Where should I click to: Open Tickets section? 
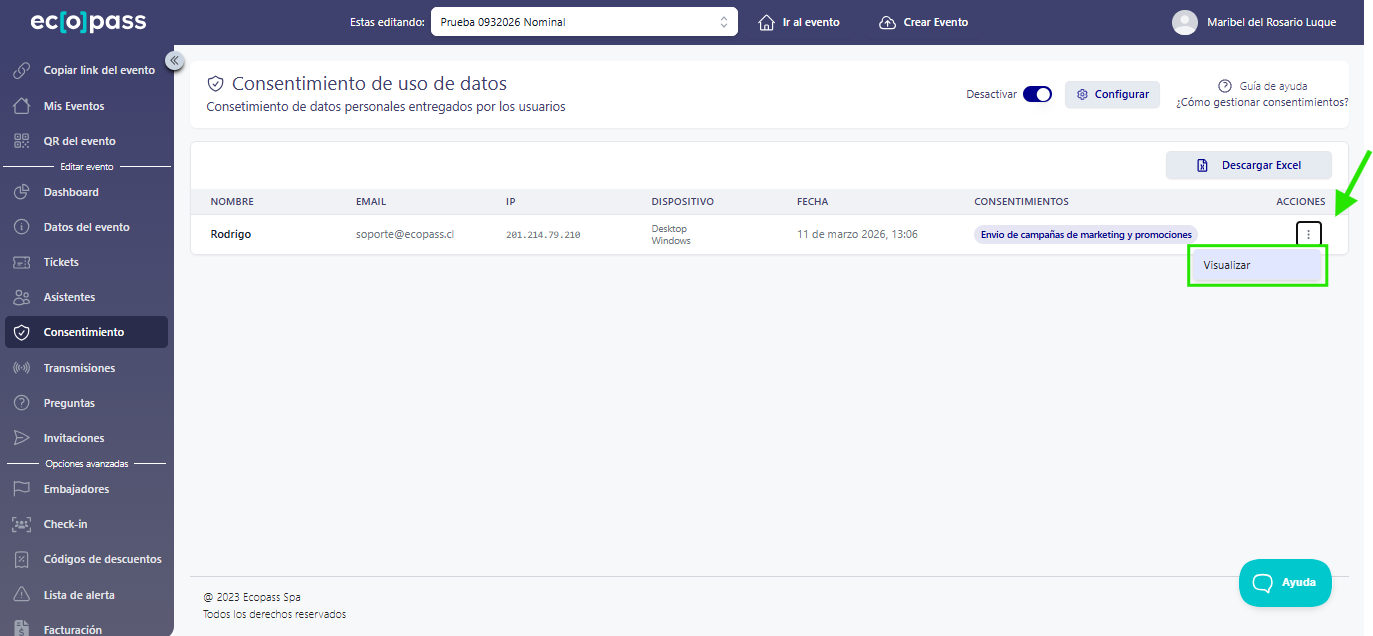click(61, 262)
